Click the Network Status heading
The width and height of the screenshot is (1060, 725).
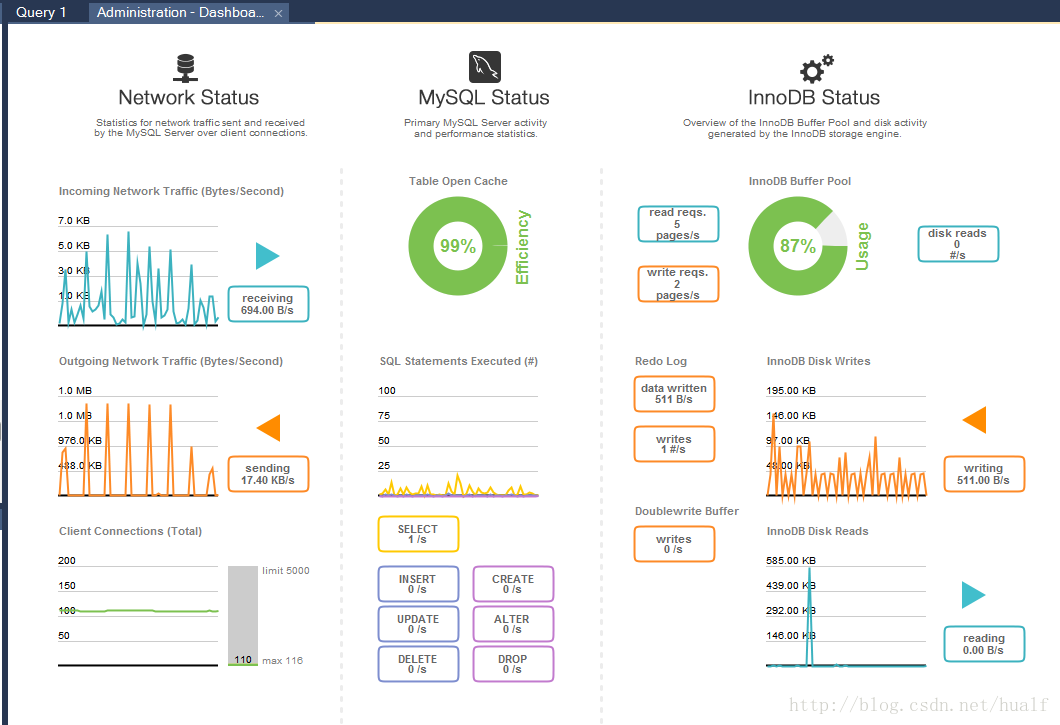[189, 97]
